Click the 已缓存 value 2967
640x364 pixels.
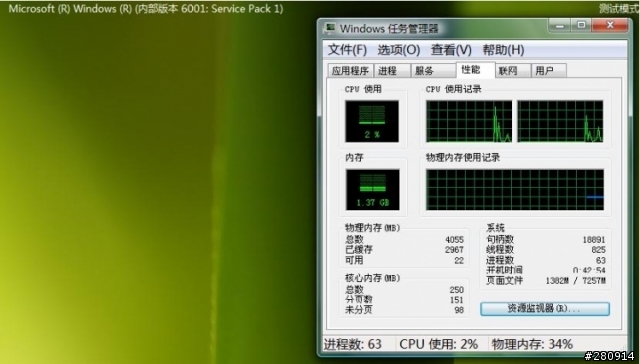pyautogui.click(x=454, y=250)
